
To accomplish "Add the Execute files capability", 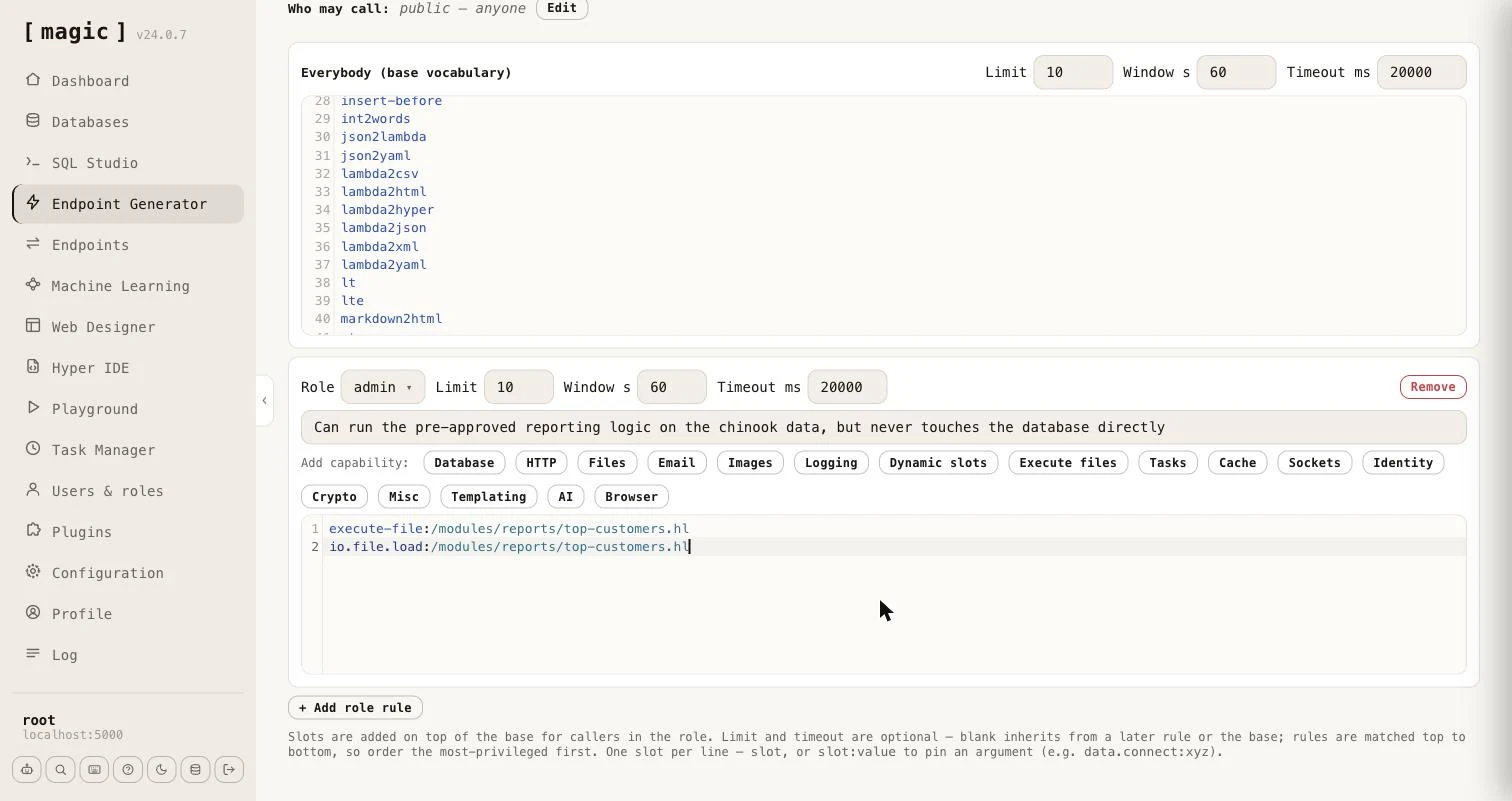I will click(x=1068, y=463).
